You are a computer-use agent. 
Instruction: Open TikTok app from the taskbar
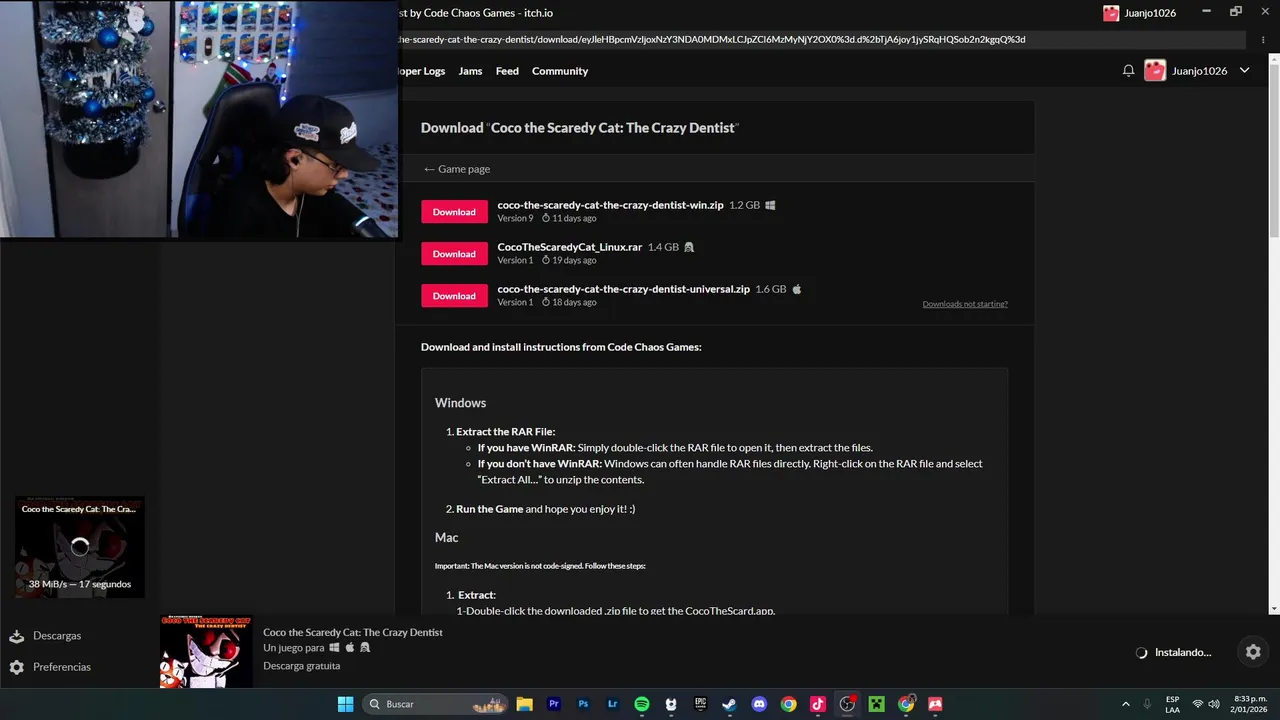[818, 704]
